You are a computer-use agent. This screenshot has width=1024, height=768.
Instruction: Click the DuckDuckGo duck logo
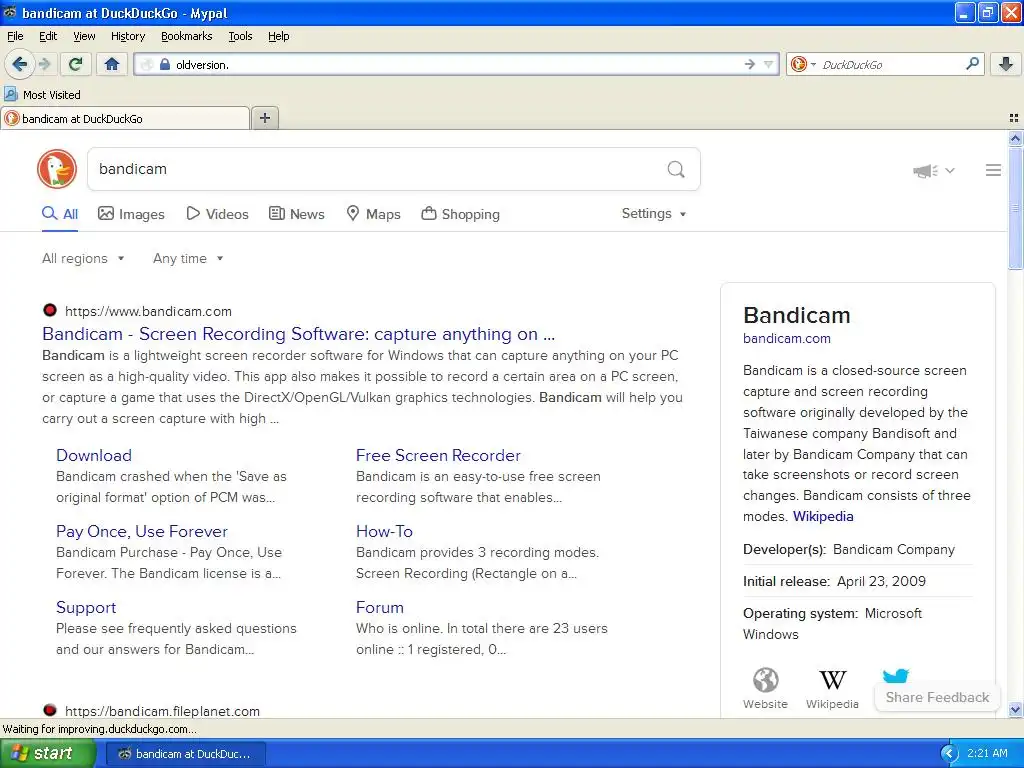coord(57,169)
